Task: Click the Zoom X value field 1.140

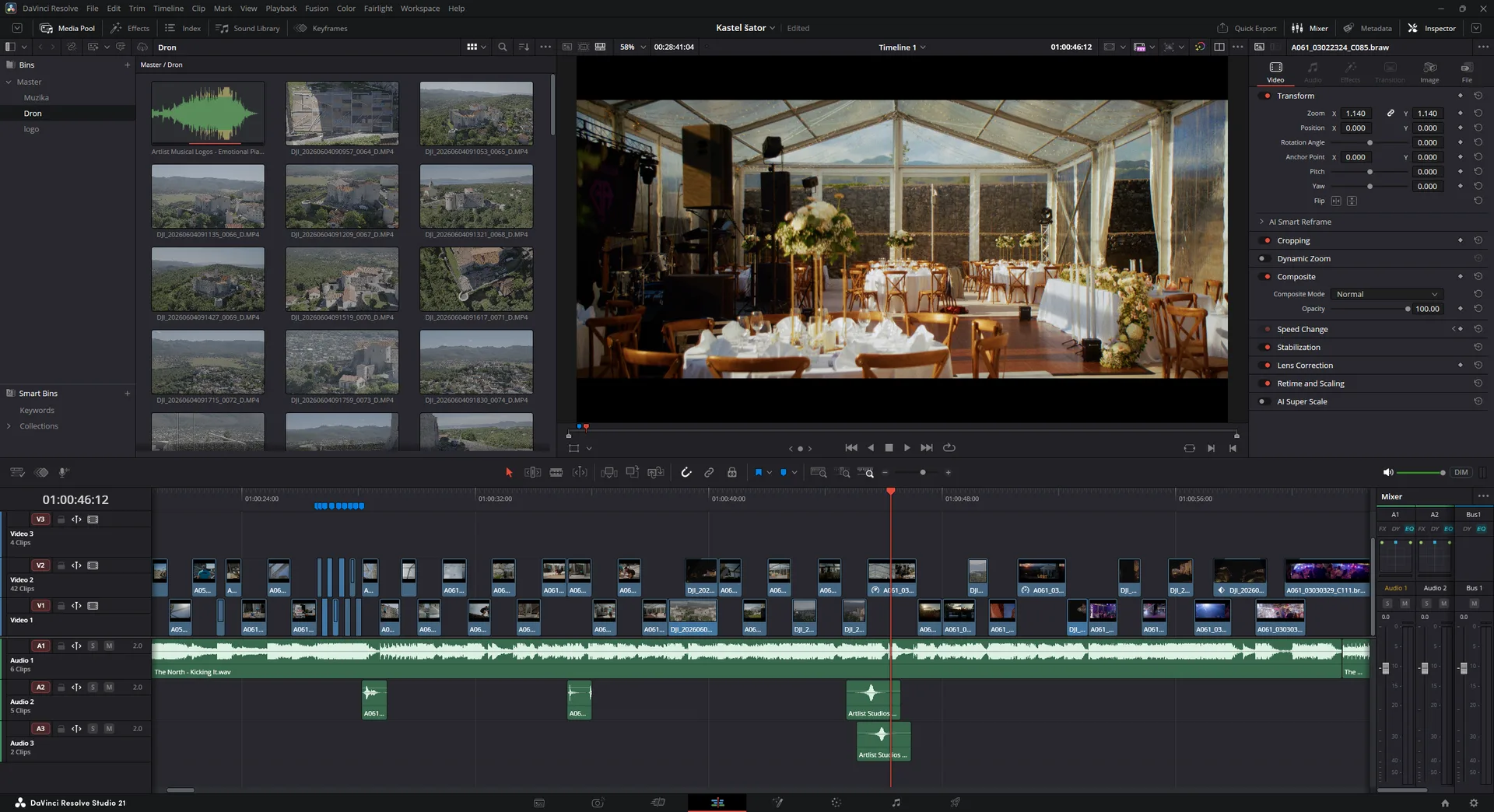Action: point(1355,114)
